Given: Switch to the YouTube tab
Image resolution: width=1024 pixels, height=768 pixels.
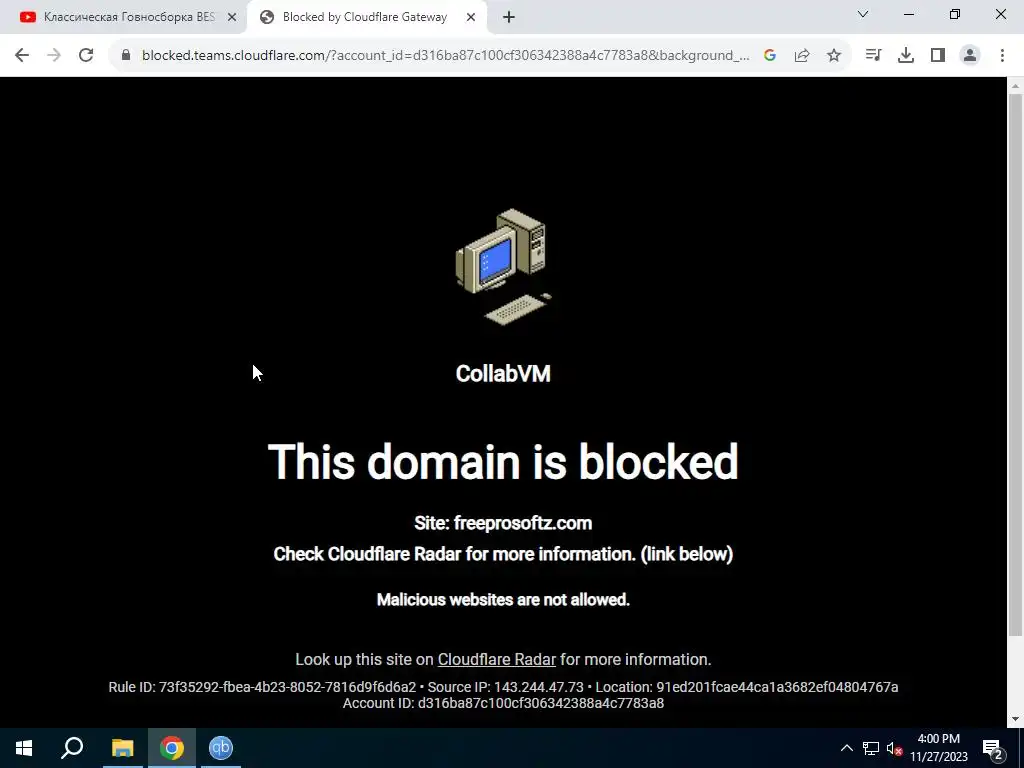Looking at the screenshot, I should 128,18.
